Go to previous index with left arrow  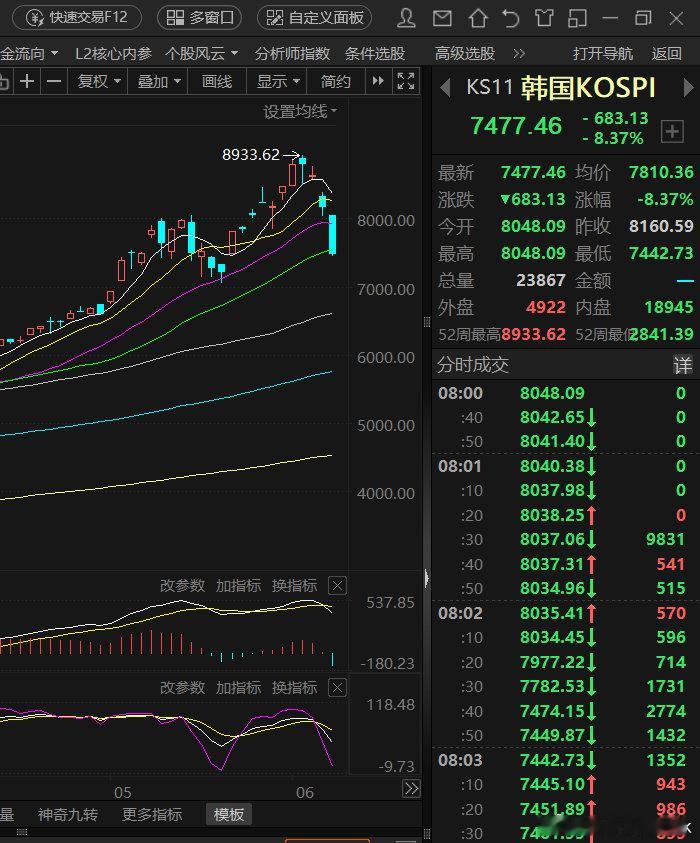coord(445,88)
